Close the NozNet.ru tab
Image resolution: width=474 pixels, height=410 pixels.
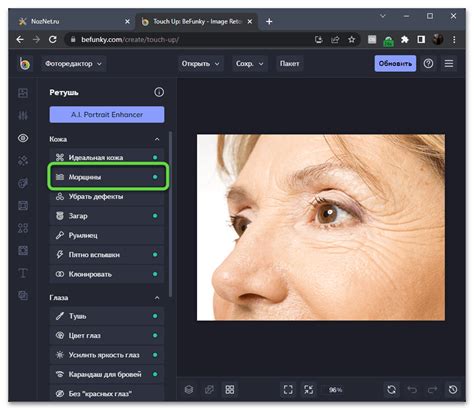(x=127, y=21)
